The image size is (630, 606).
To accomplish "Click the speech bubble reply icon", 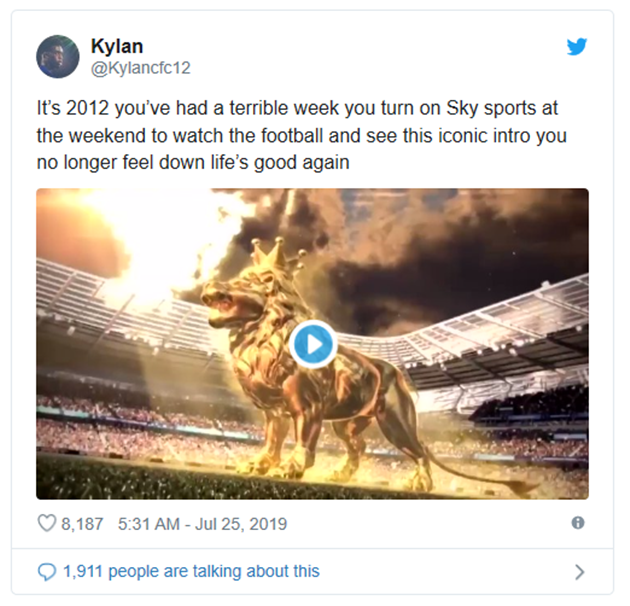I will pos(47,571).
